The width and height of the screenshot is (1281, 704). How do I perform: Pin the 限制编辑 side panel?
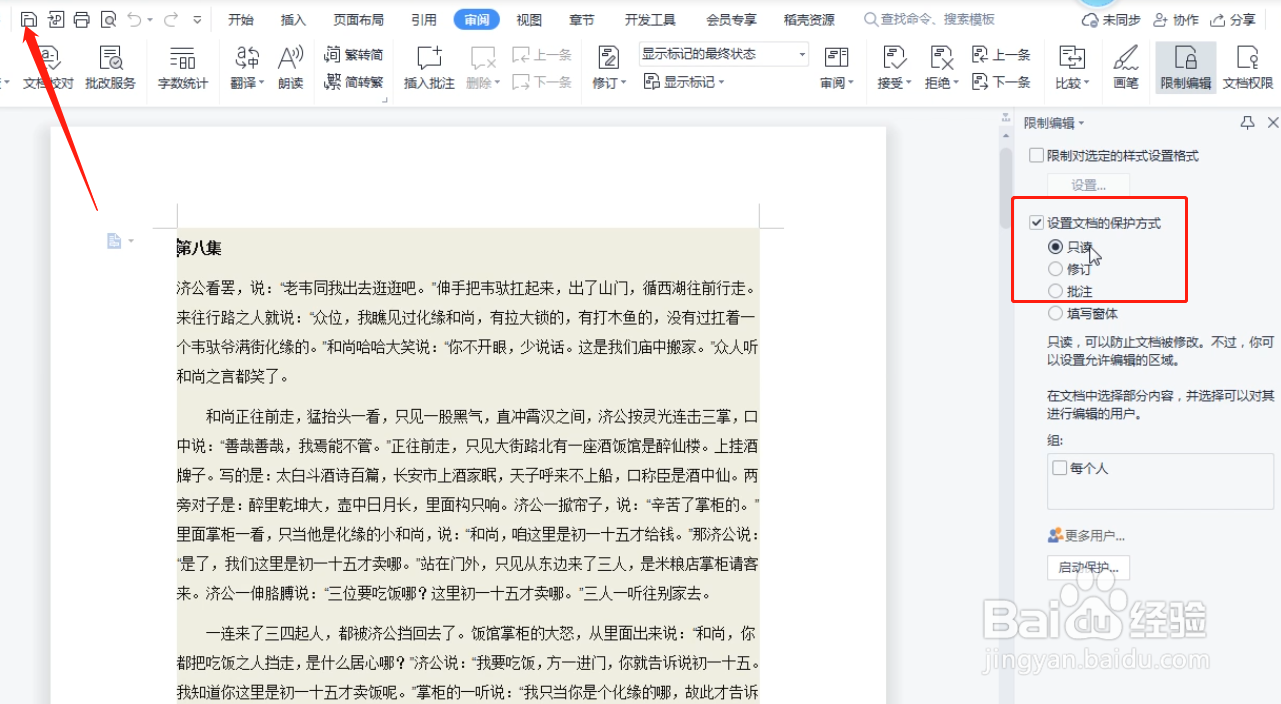pyautogui.click(x=1247, y=122)
